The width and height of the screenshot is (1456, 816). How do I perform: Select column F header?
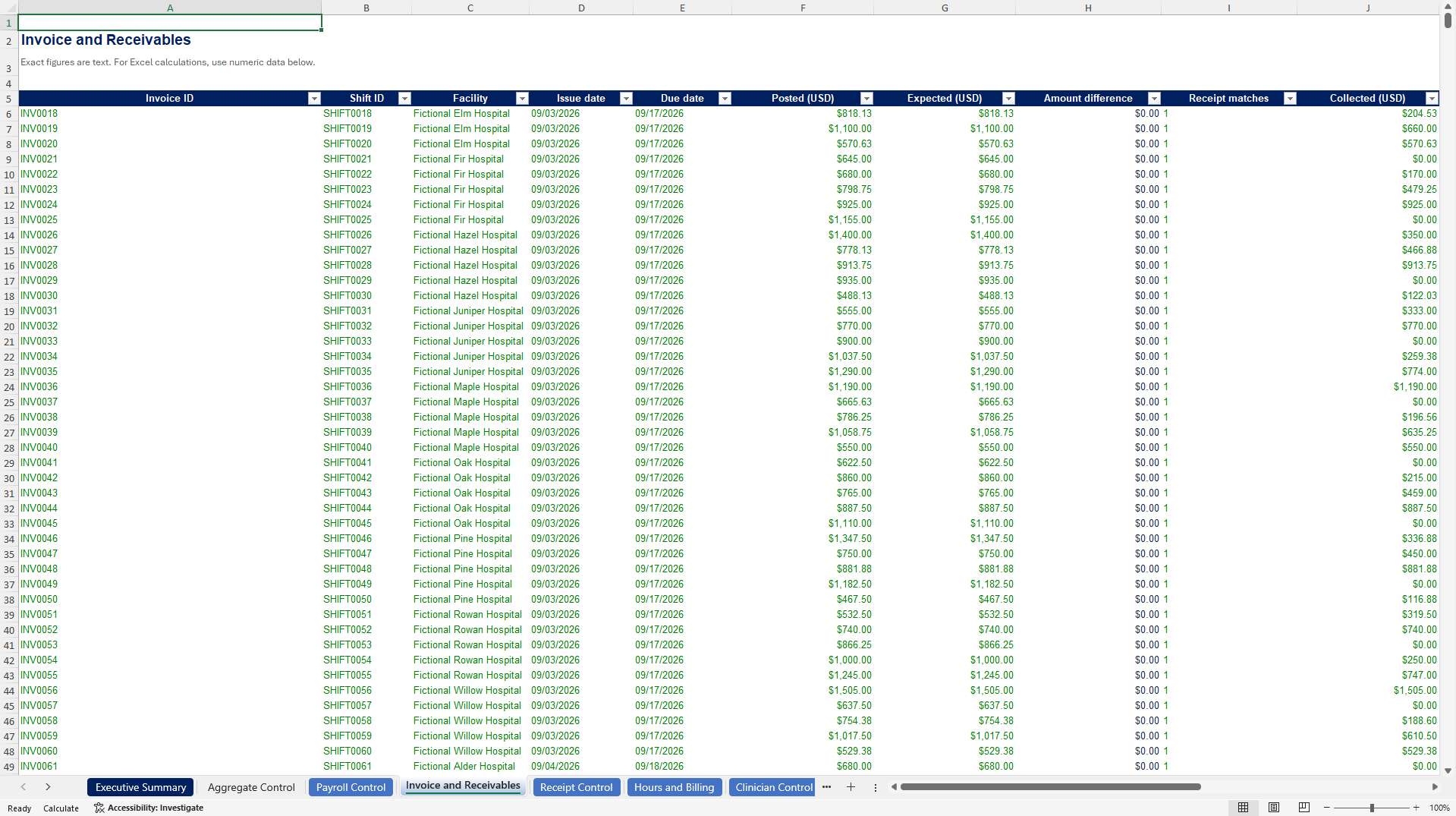(x=803, y=8)
